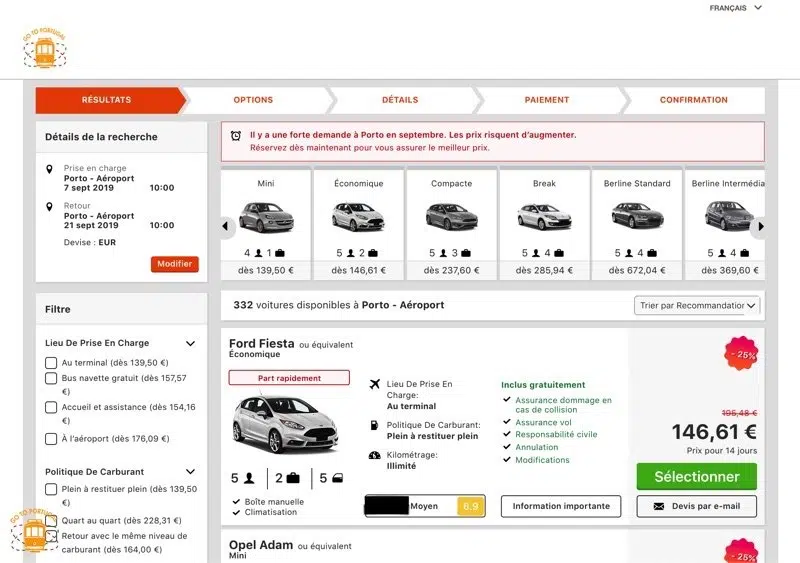Go to next car categories with right arrow
This screenshot has width=800, height=563.
(x=760, y=226)
